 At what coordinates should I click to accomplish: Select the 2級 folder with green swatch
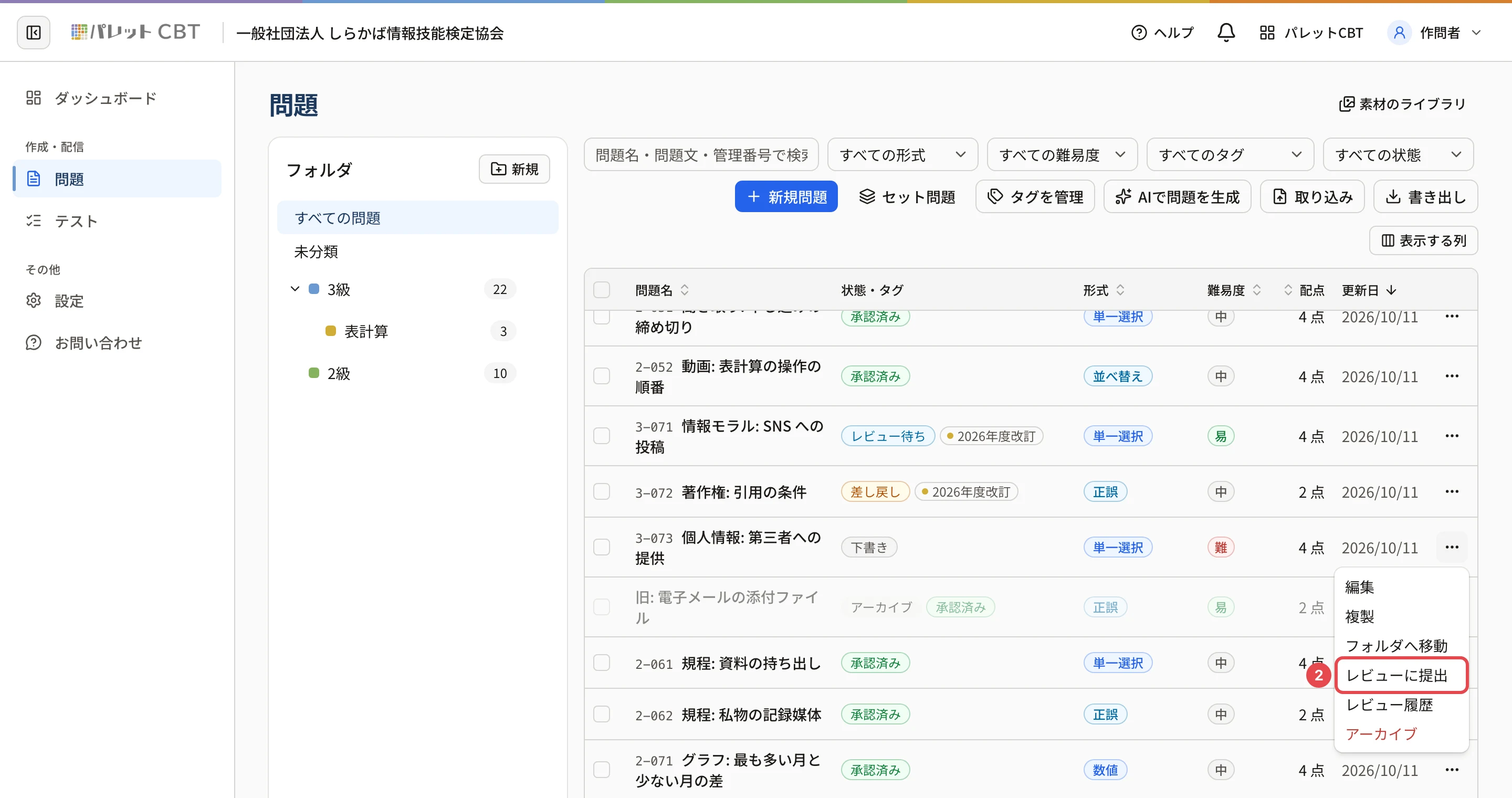pyautogui.click(x=338, y=373)
